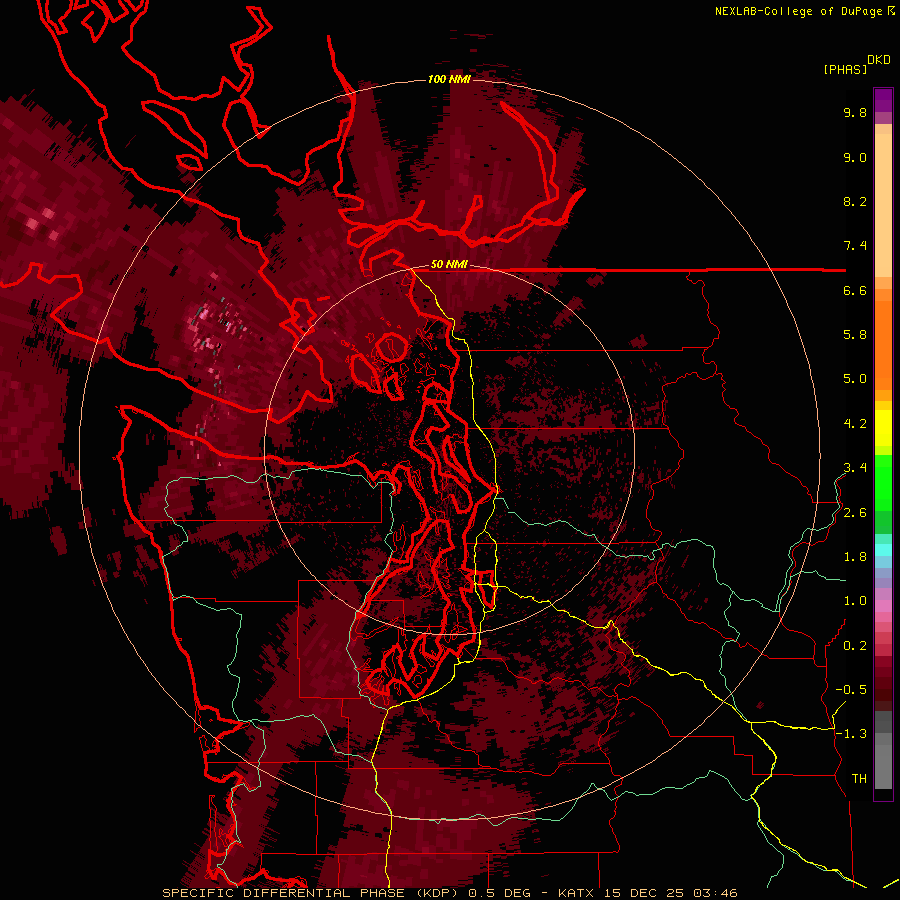900x900 pixels.
Task: Click the 15 DEC 25 03:46 timestamp
Action: pyautogui.click(x=670, y=893)
